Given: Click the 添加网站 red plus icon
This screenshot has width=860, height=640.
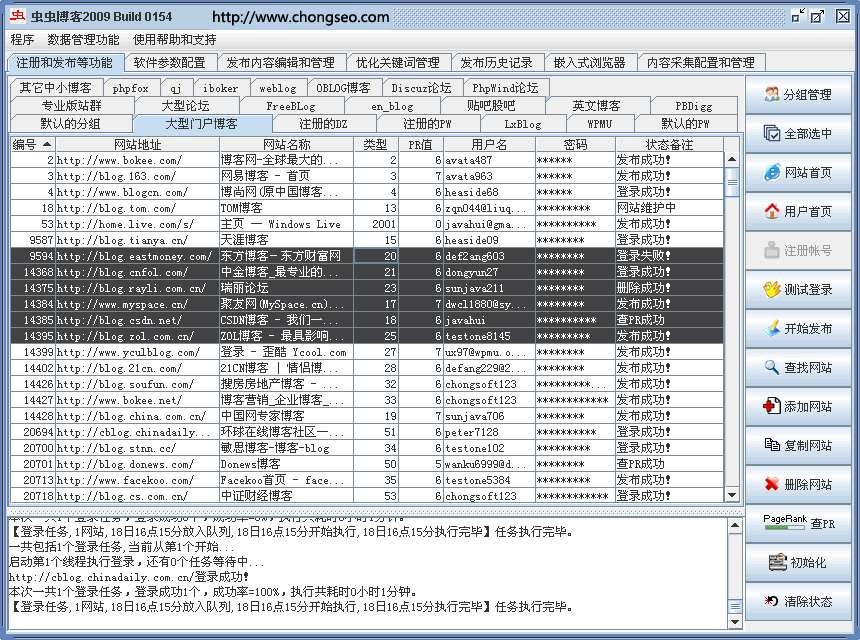Looking at the screenshot, I should tap(772, 406).
